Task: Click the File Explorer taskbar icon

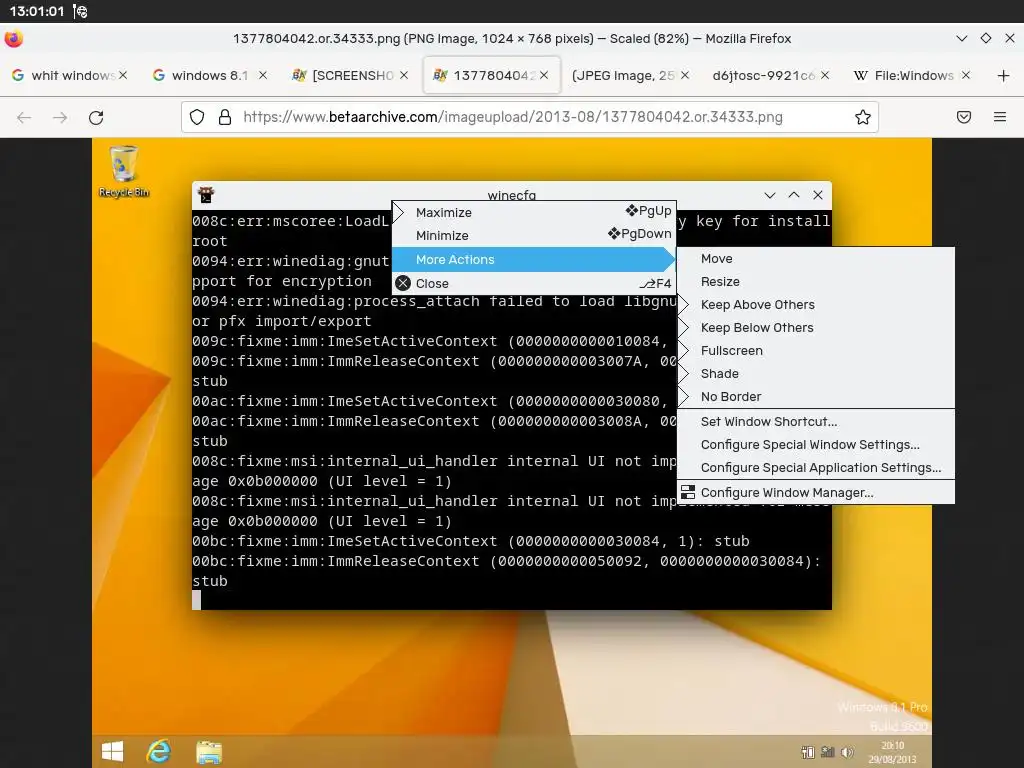Action: (x=209, y=752)
